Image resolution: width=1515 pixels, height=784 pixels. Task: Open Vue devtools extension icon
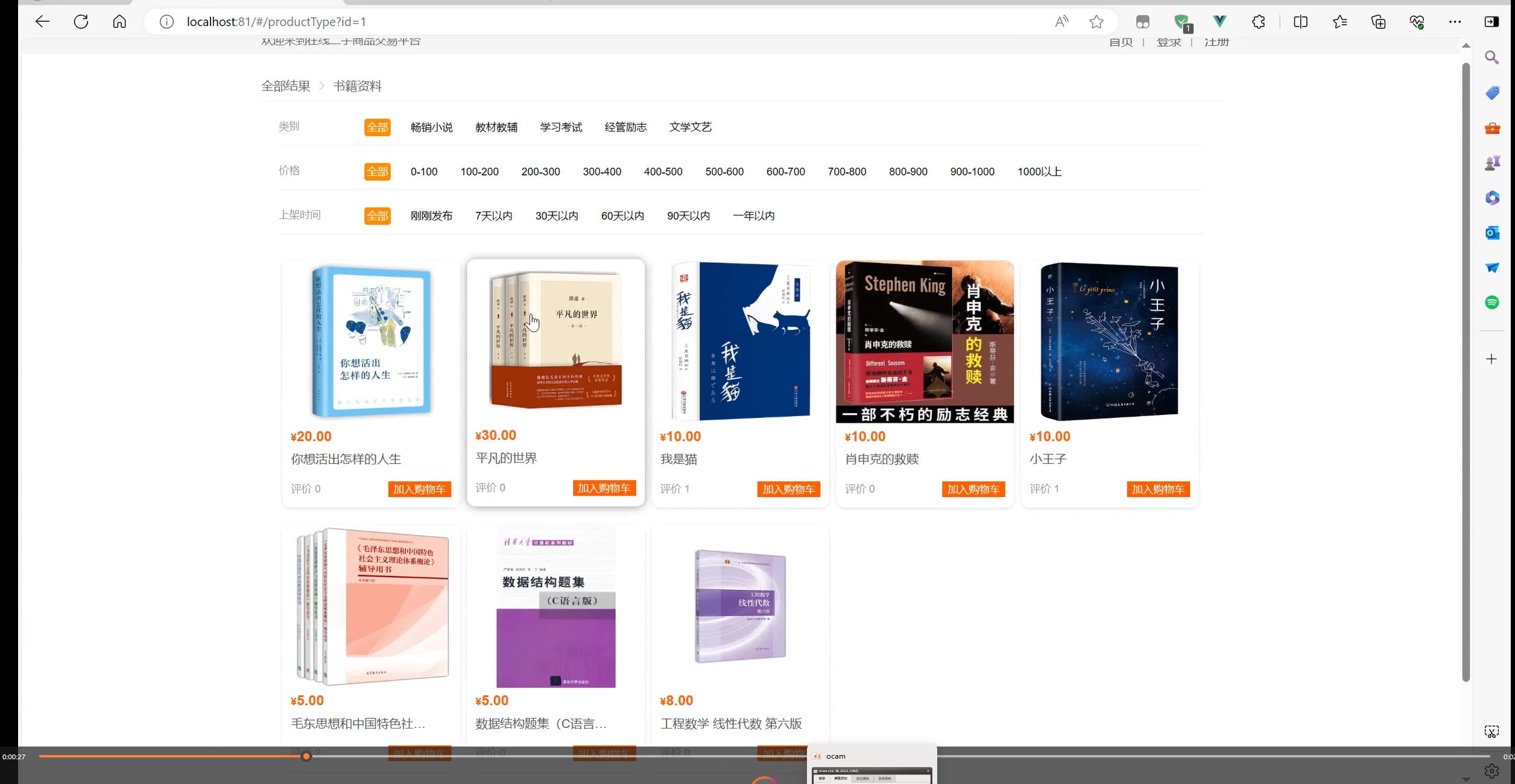[x=1219, y=22]
